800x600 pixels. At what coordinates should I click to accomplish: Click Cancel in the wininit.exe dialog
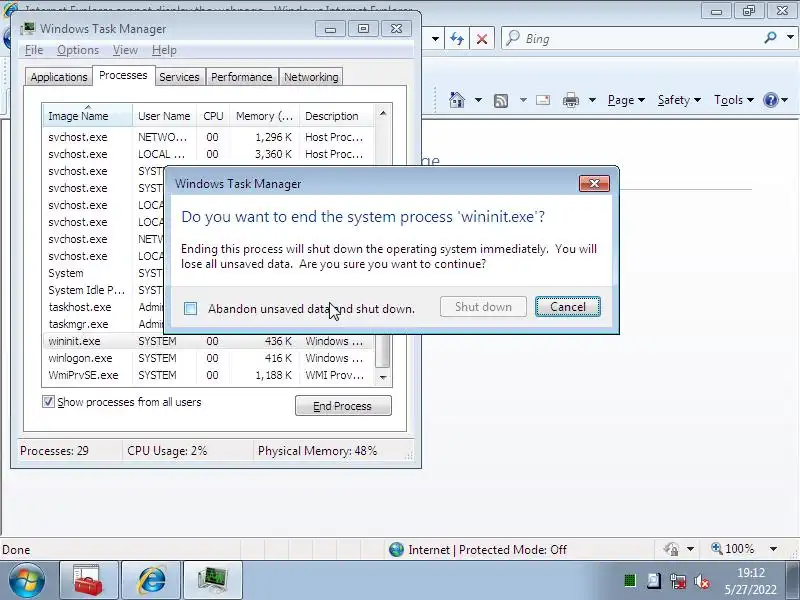[568, 307]
